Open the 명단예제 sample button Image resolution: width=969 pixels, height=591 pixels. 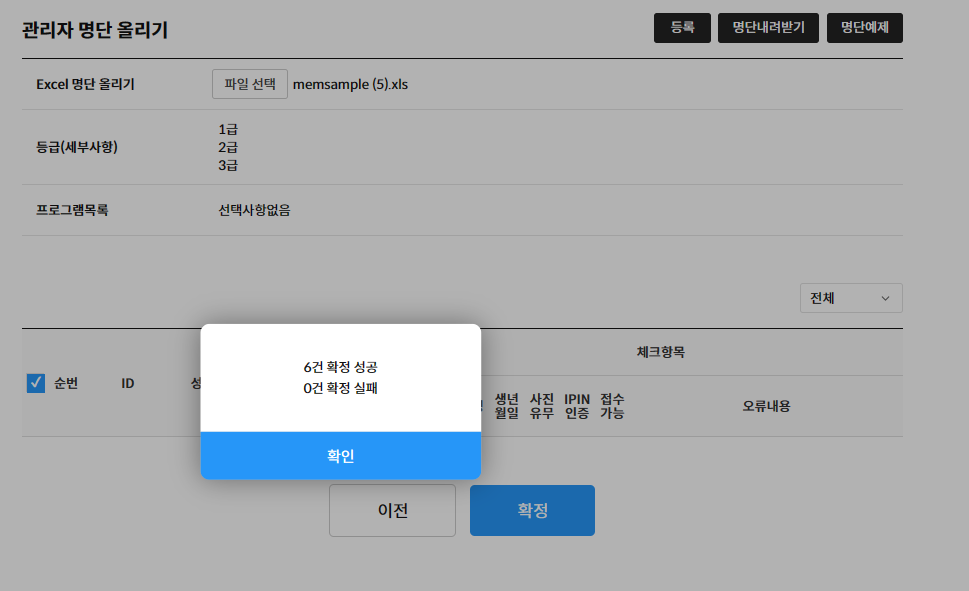point(864,28)
